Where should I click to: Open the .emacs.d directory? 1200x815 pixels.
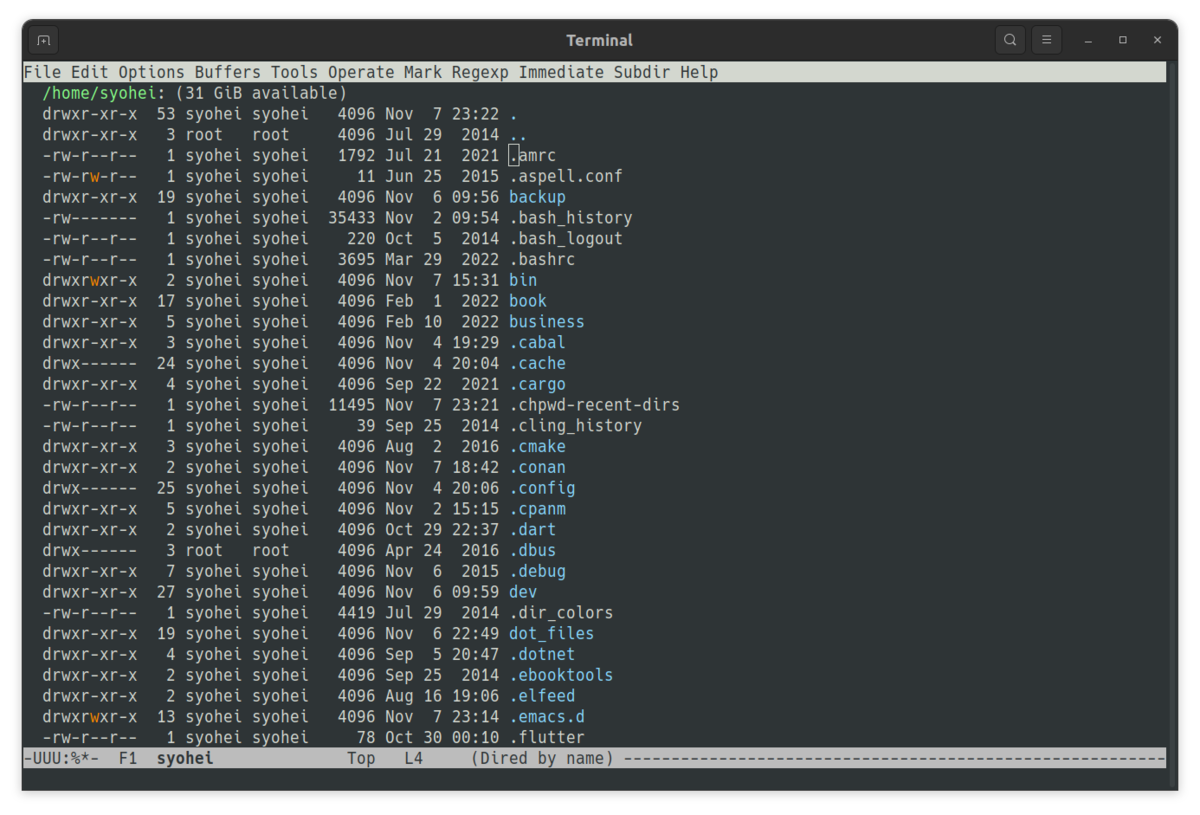(547, 716)
